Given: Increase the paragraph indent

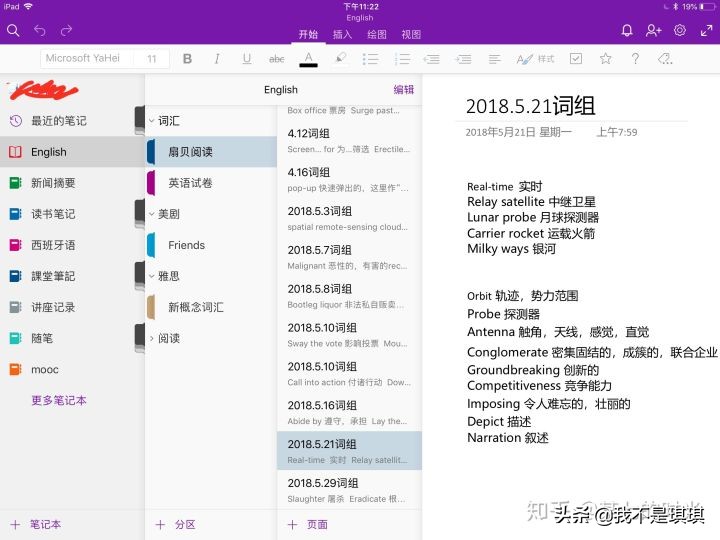Looking at the screenshot, I should (x=463, y=59).
